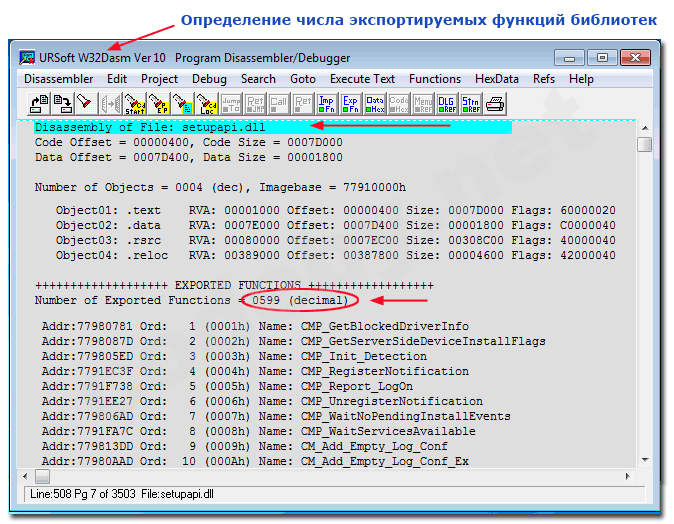Click the Save Disassembly Text icon
This screenshot has height=524, width=674.
pyautogui.click(x=63, y=104)
